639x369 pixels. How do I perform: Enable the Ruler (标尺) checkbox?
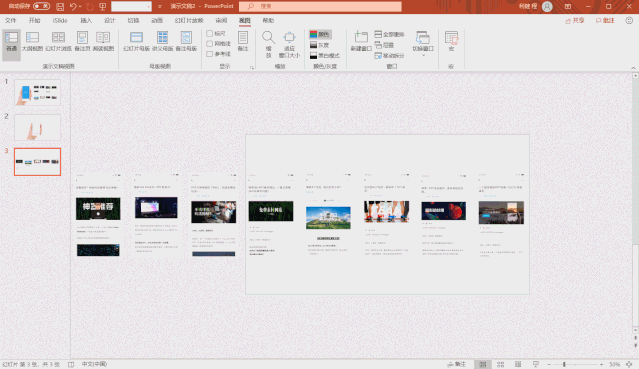(209, 33)
